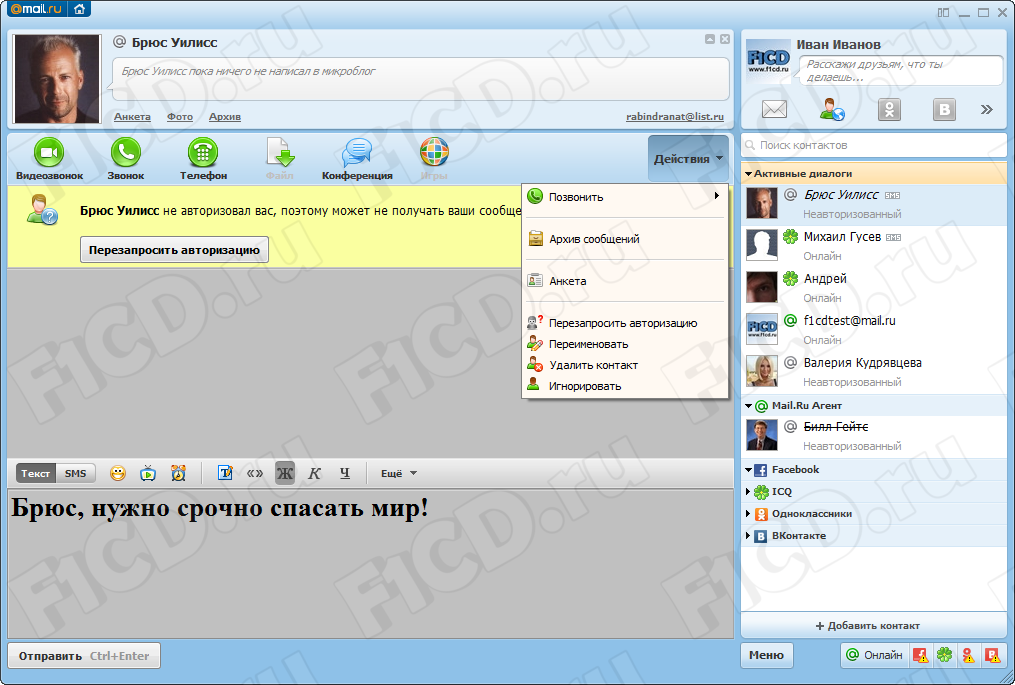Image resolution: width=1015 pixels, height=685 pixels.
Task: Switch message mode to SMS
Action: tap(76, 473)
